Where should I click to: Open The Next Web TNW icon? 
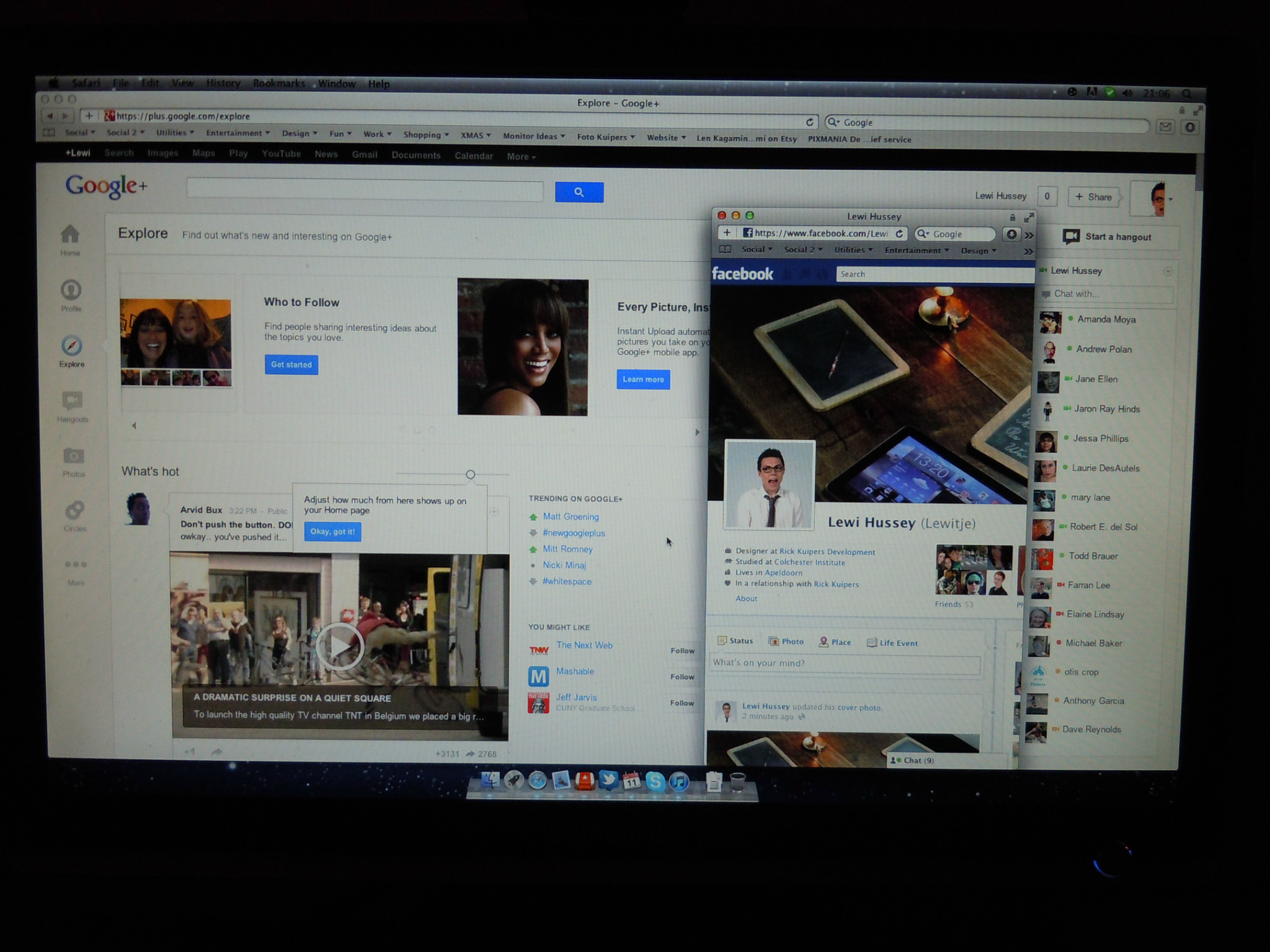[538, 650]
